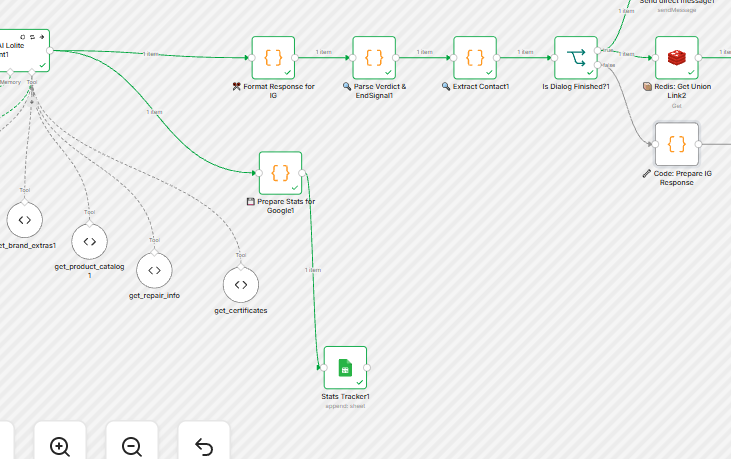Click the output handle of Parse Verdict & EndSignal1
Viewport: 731px width, 459px height.
pos(396,58)
